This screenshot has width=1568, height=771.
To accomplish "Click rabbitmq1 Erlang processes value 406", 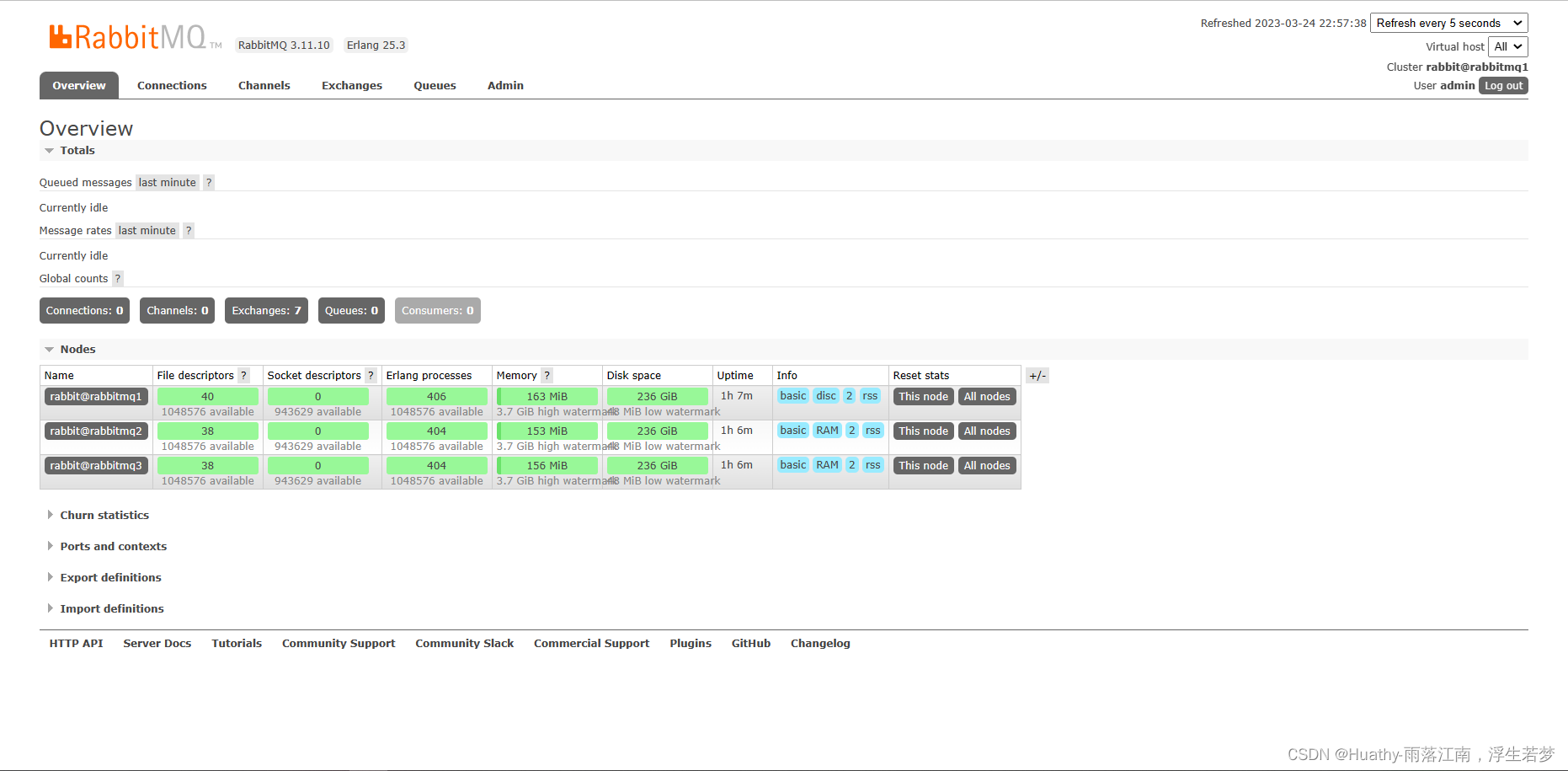I will pos(436,396).
